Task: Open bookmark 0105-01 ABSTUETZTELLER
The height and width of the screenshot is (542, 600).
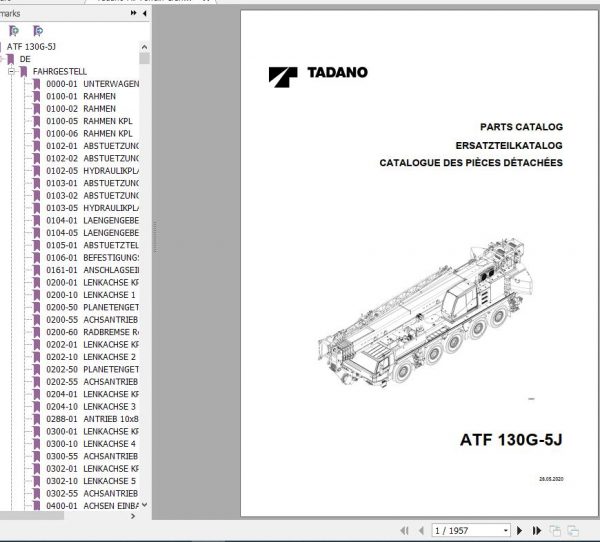Action: pyautogui.click(x=92, y=245)
